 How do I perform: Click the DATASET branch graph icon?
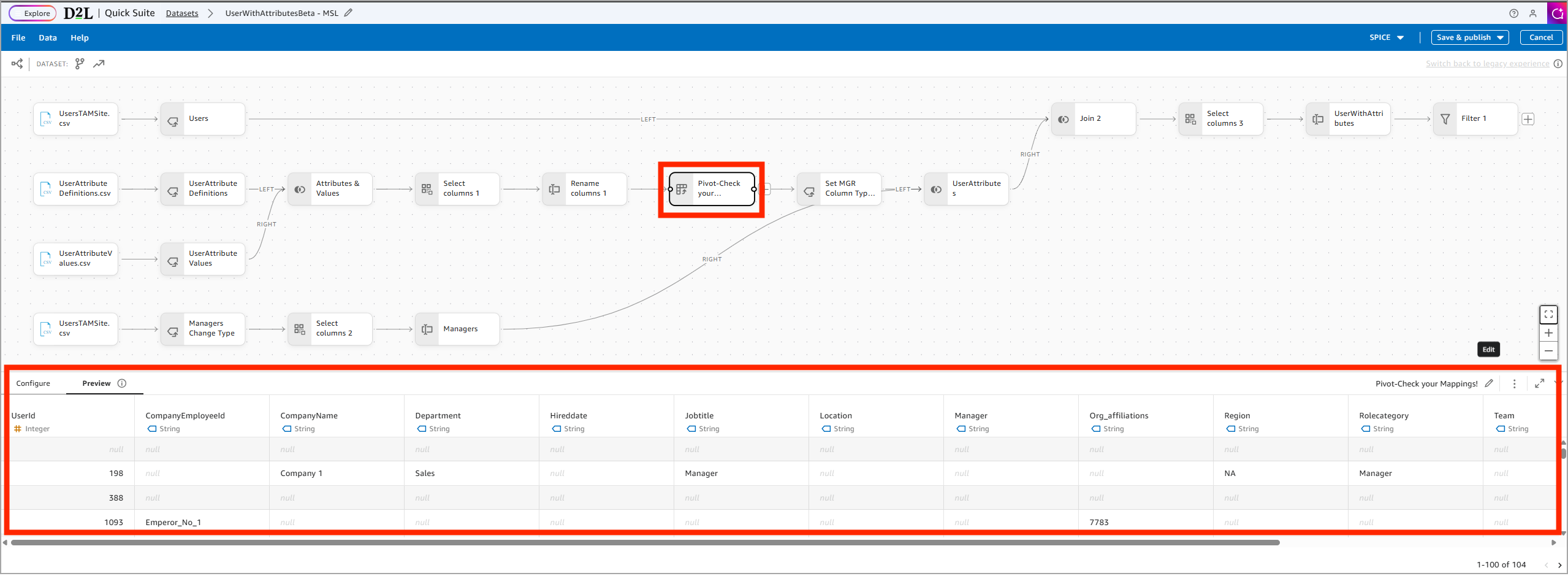pos(80,63)
